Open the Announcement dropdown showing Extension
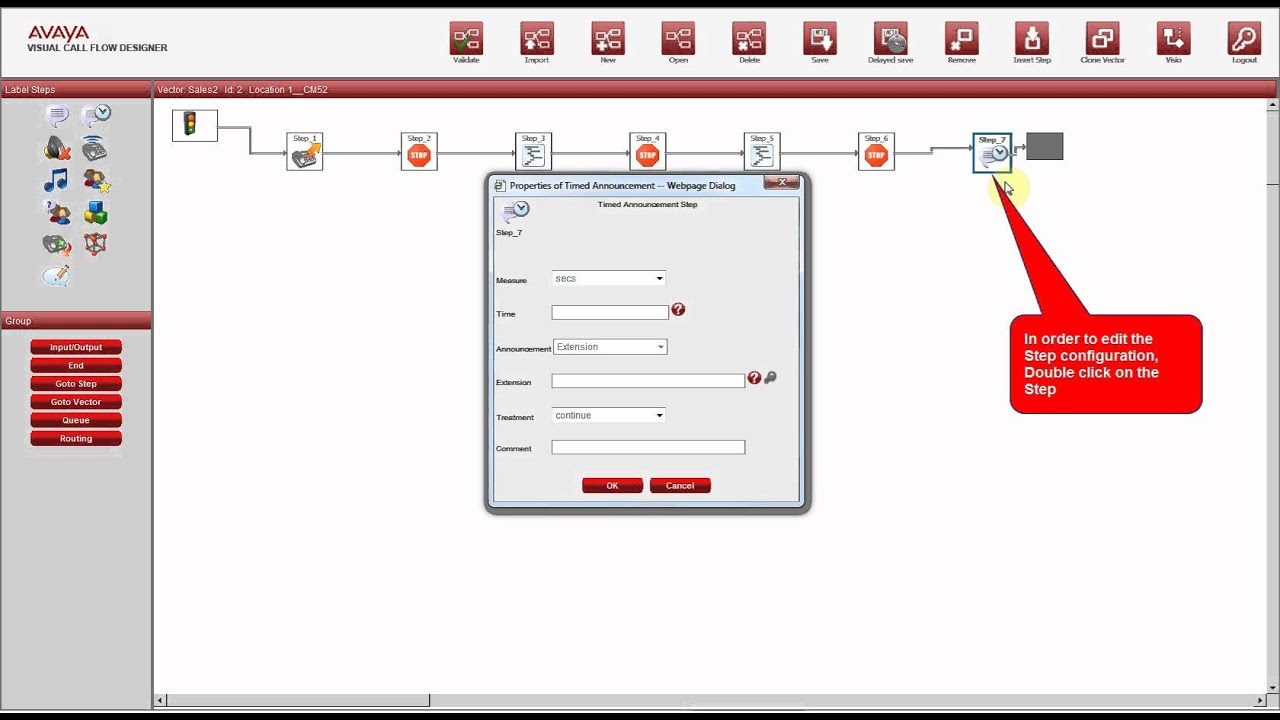1280x720 pixels. [610, 347]
